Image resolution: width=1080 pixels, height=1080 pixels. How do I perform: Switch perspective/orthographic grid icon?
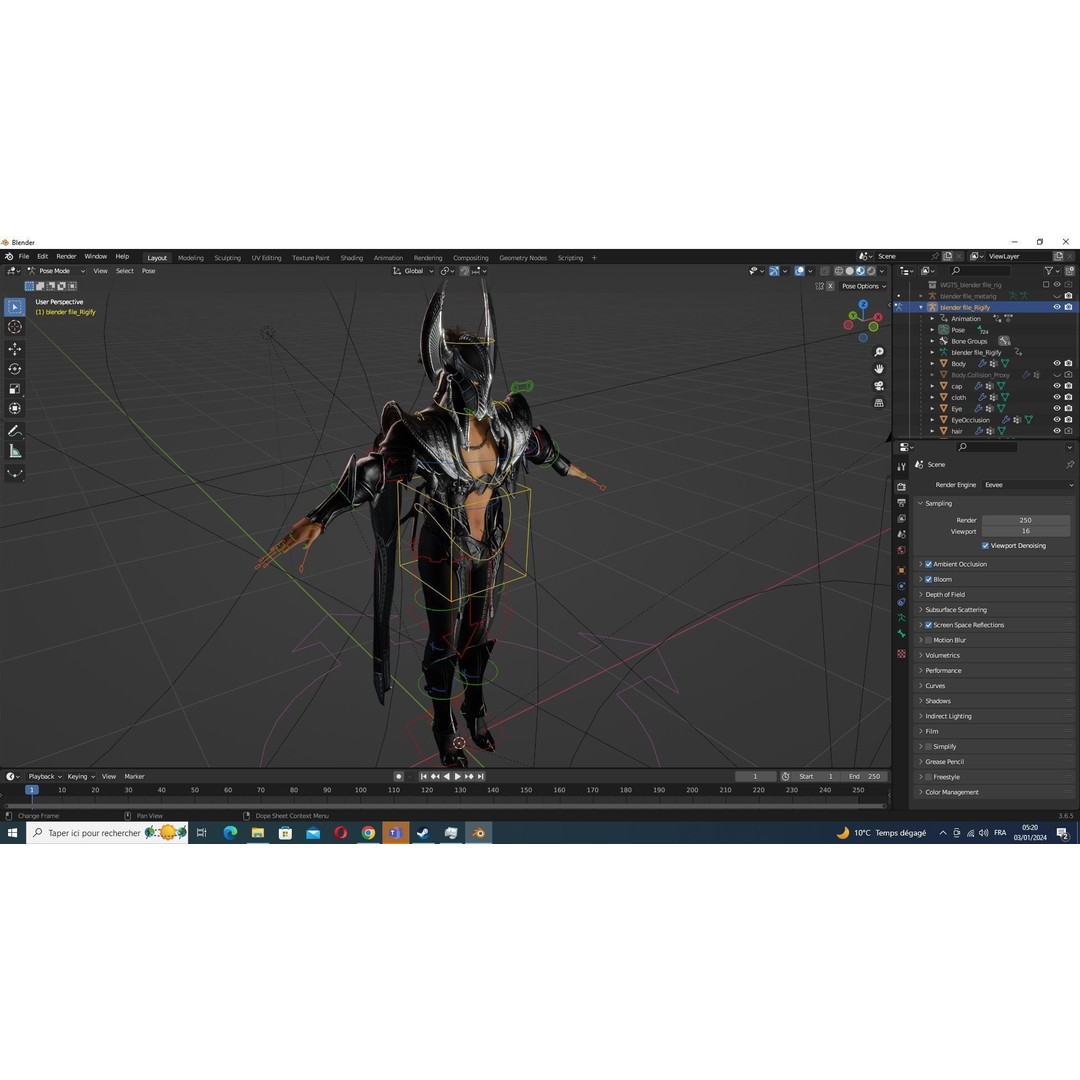click(879, 403)
